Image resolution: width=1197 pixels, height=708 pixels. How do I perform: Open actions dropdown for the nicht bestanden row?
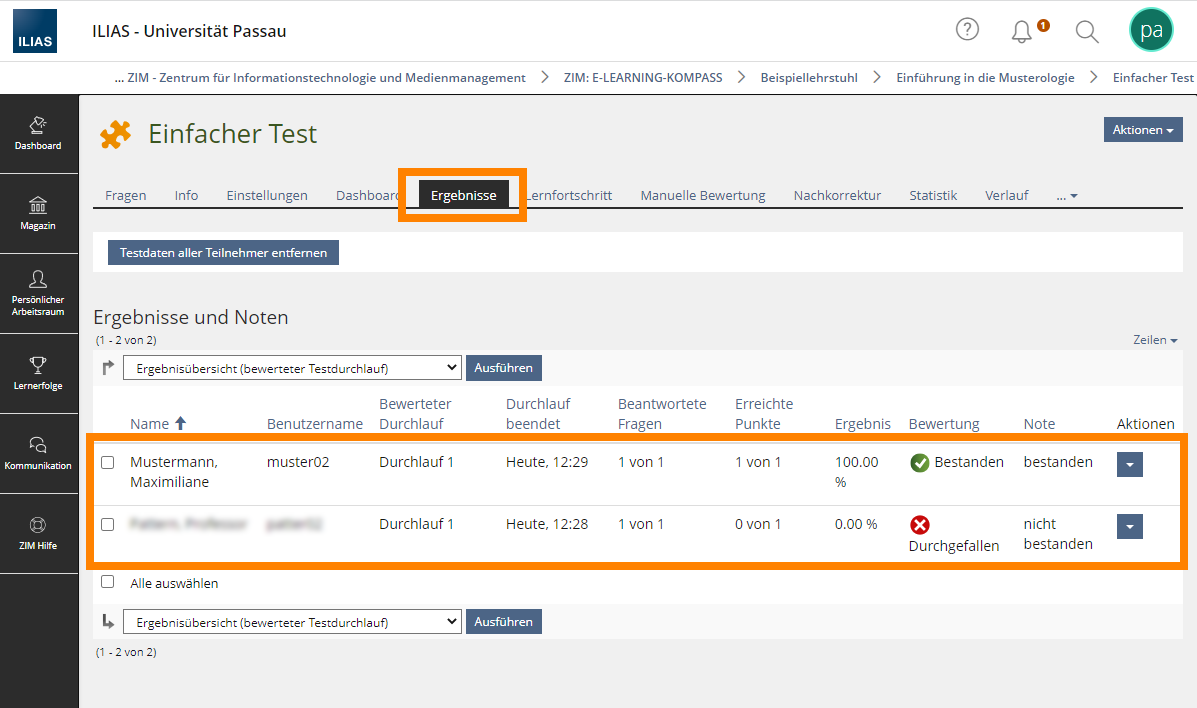[x=1129, y=526]
